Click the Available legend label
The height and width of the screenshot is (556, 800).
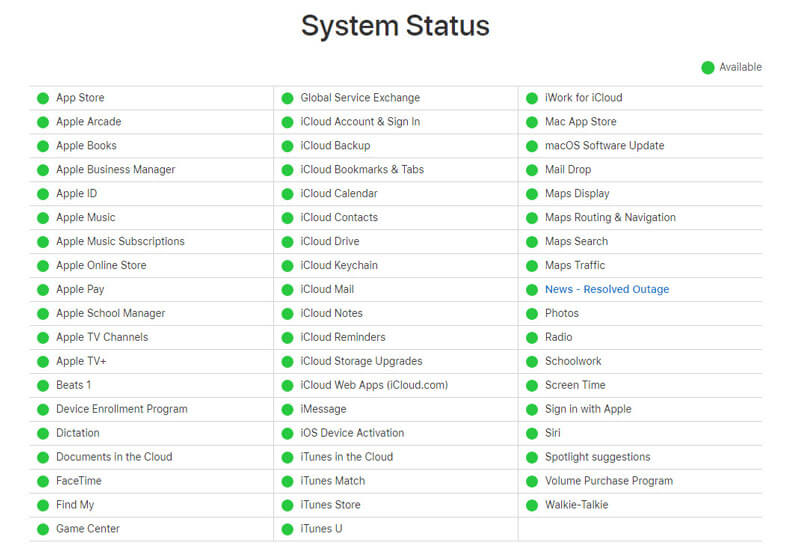(740, 67)
